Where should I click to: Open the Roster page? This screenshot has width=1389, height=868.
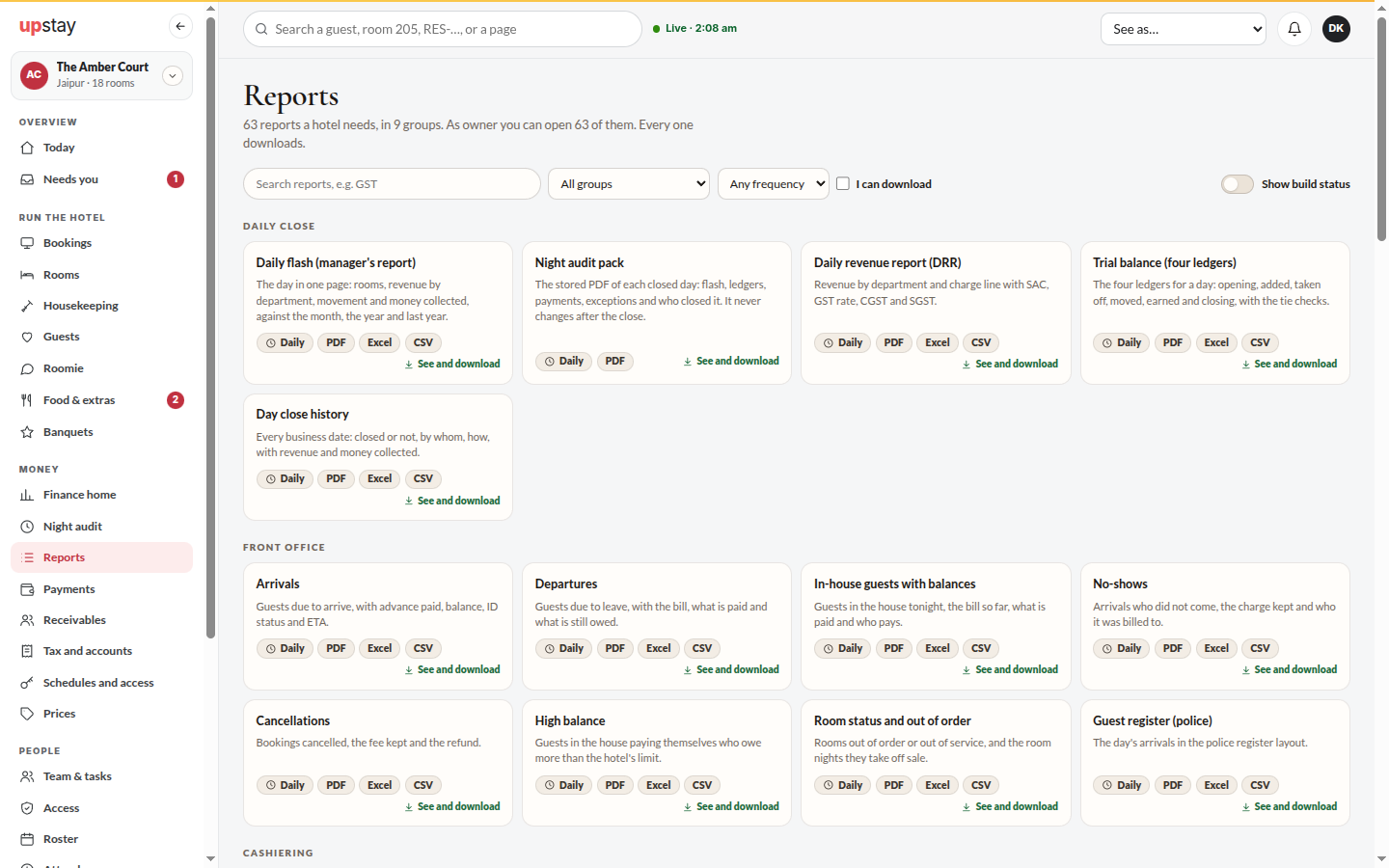click(101, 839)
